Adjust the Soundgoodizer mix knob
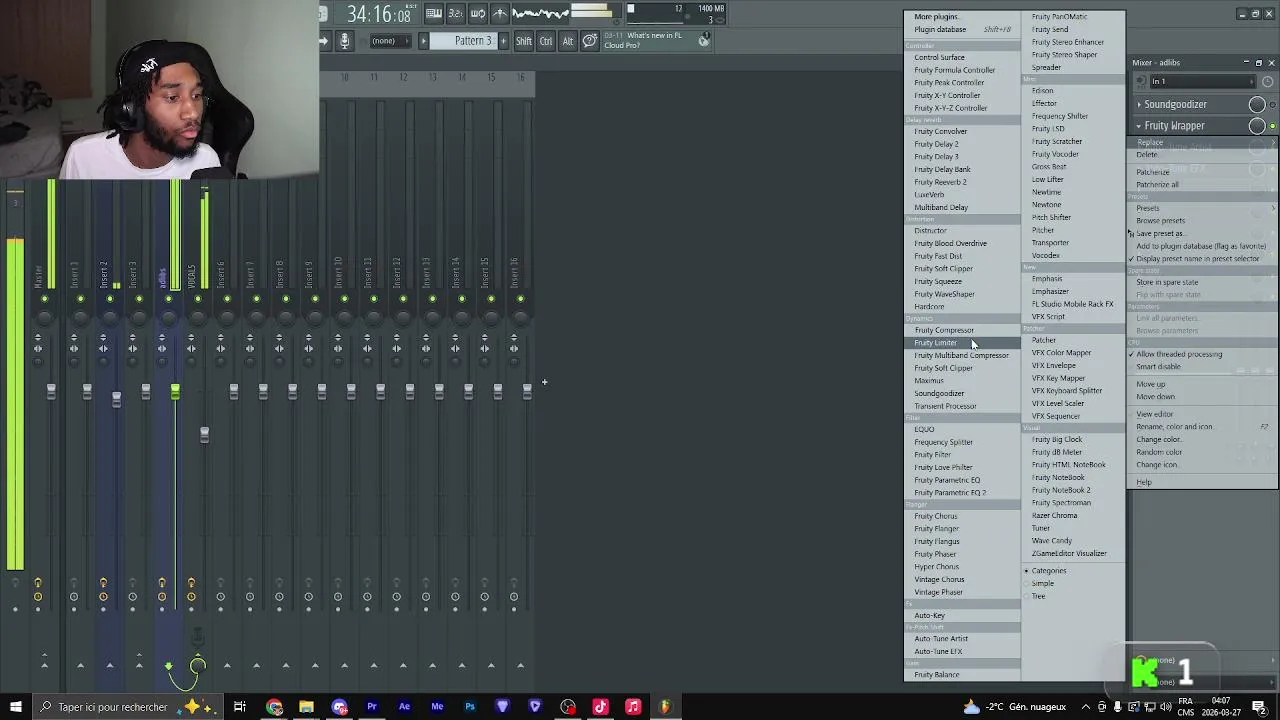Viewport: 1280px width, 720px height. point(1257,104)
